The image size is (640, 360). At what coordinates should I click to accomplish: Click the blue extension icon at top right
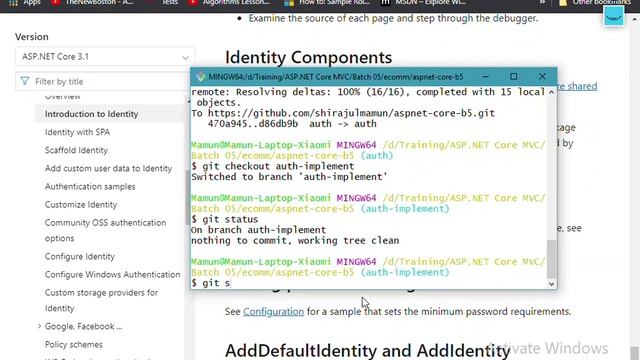pos(614,16)
